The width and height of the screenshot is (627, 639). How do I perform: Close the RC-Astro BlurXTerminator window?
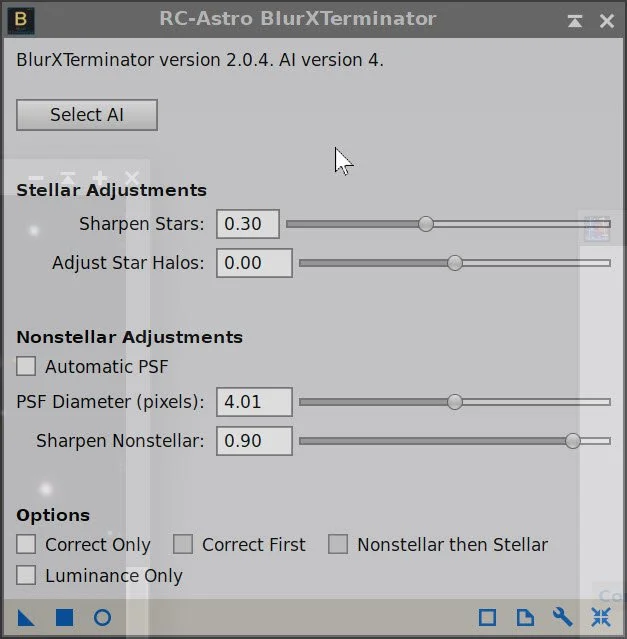(607, 21)
